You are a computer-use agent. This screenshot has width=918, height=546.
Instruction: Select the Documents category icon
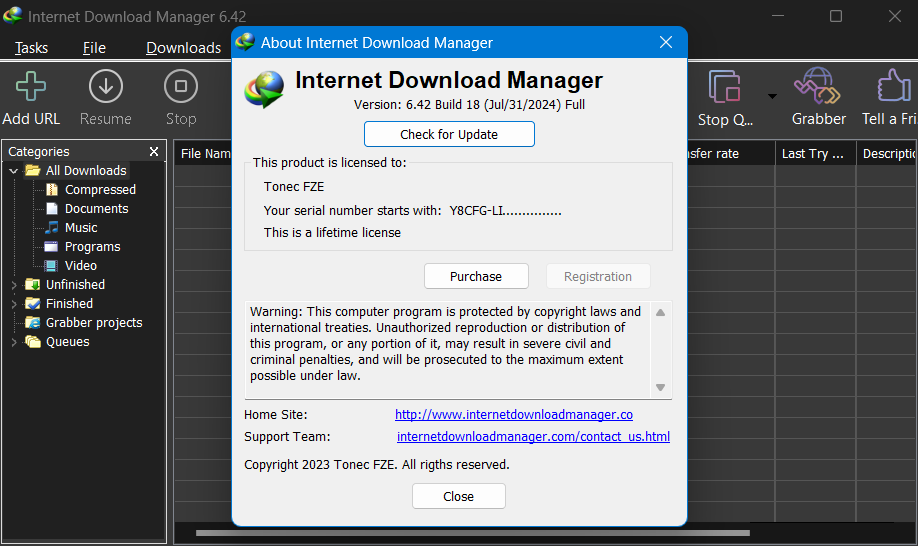(x=52, y=208)
